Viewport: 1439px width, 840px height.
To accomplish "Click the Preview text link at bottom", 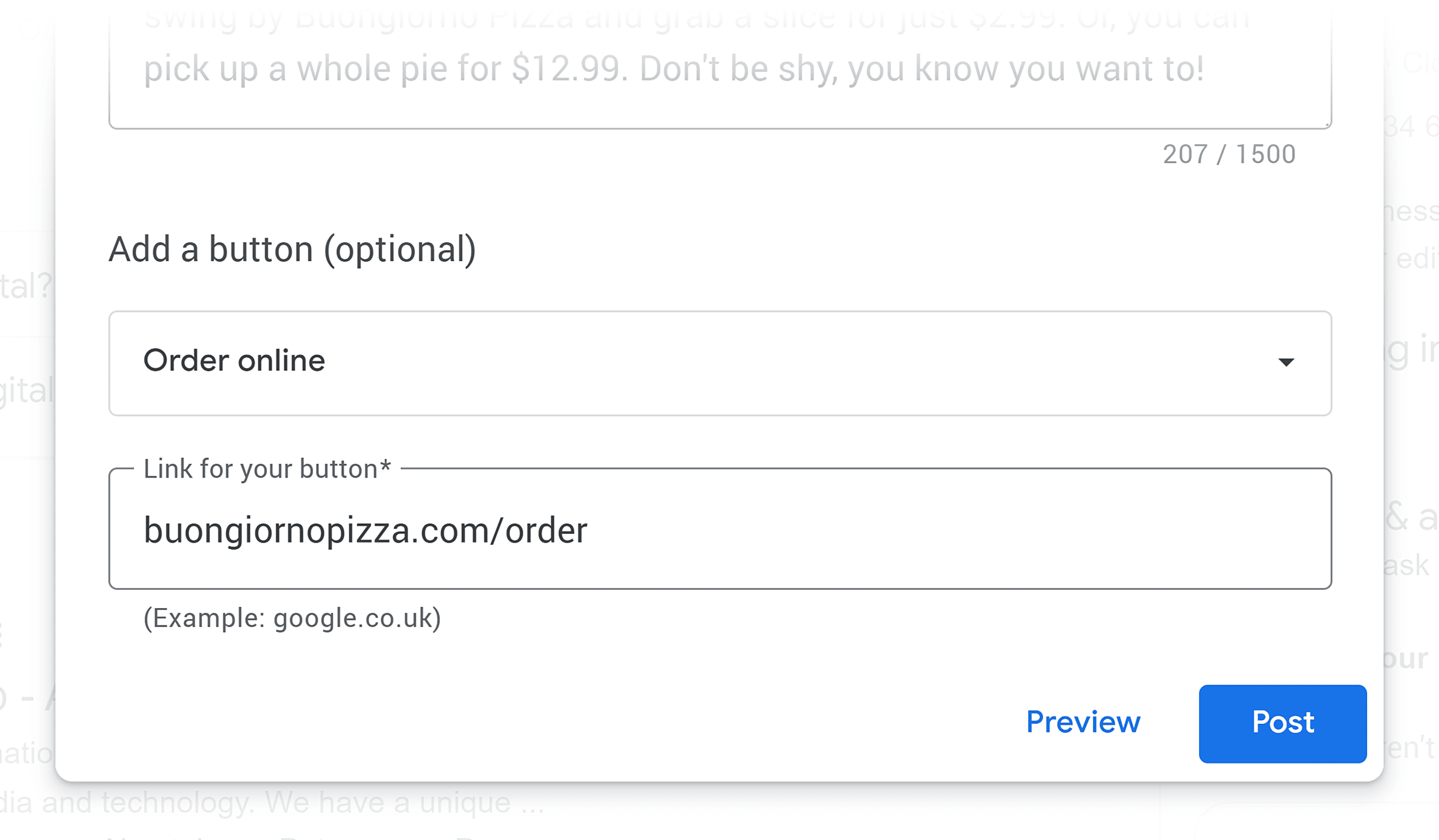I will click(1082, 723).
